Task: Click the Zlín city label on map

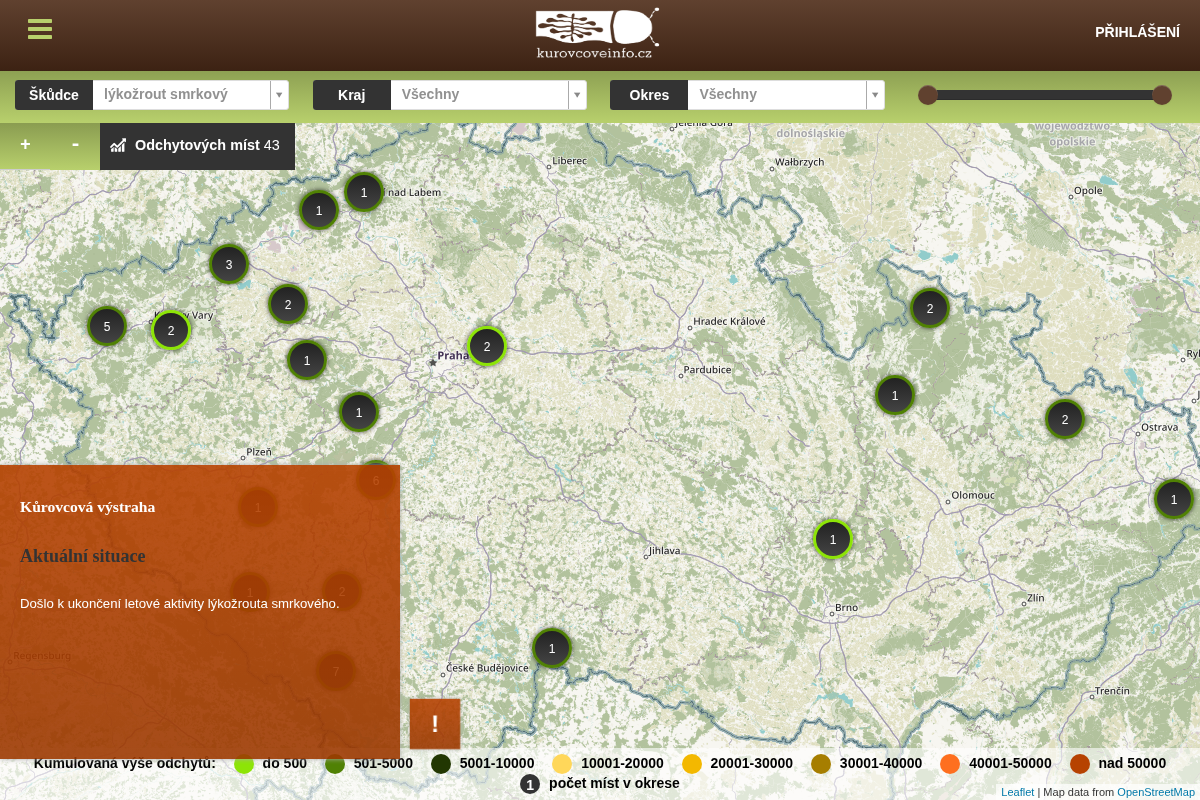Action: point(1035,598)
